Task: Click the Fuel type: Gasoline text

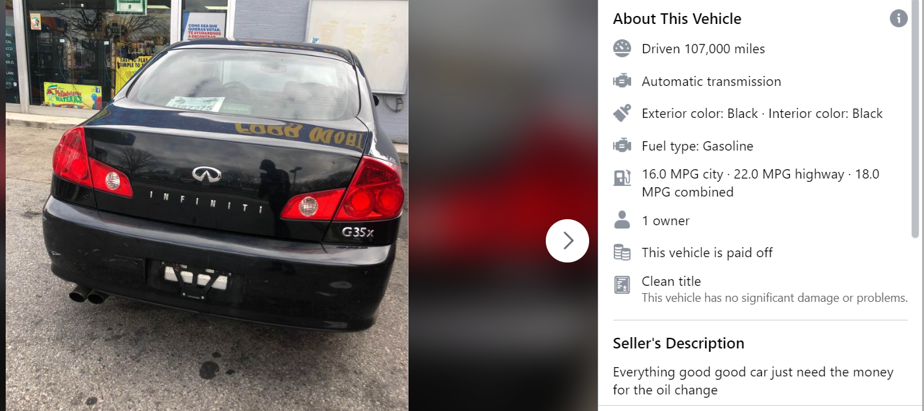Action: tap(697, 146)
